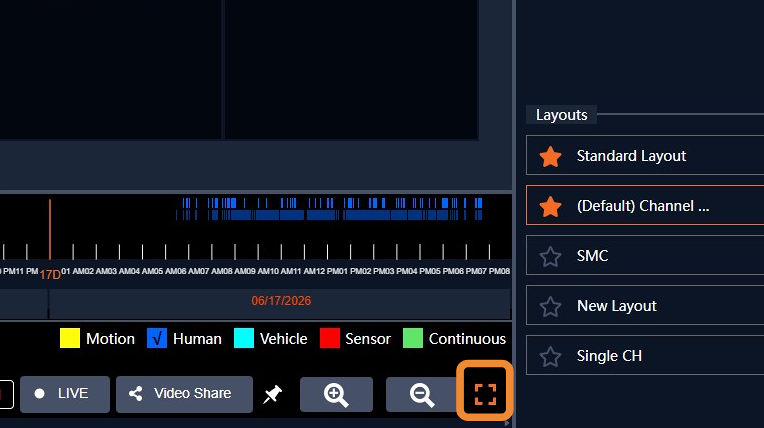Zoom out the timeline with magnifier minus
Screen dimensions: 764x428
pos(422,394)
